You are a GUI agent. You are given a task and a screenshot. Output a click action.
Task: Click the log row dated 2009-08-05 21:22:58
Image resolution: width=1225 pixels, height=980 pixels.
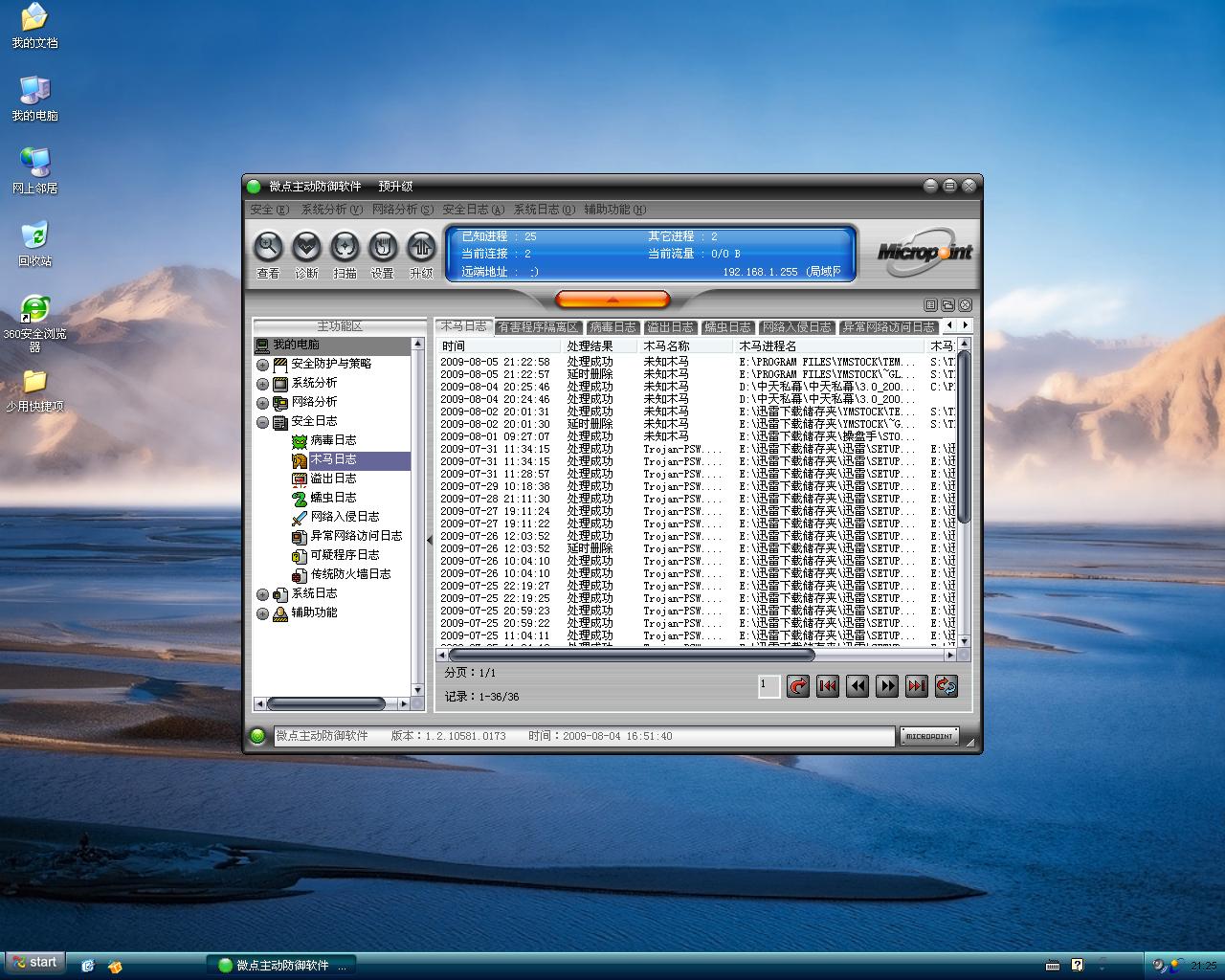(697, 362)
